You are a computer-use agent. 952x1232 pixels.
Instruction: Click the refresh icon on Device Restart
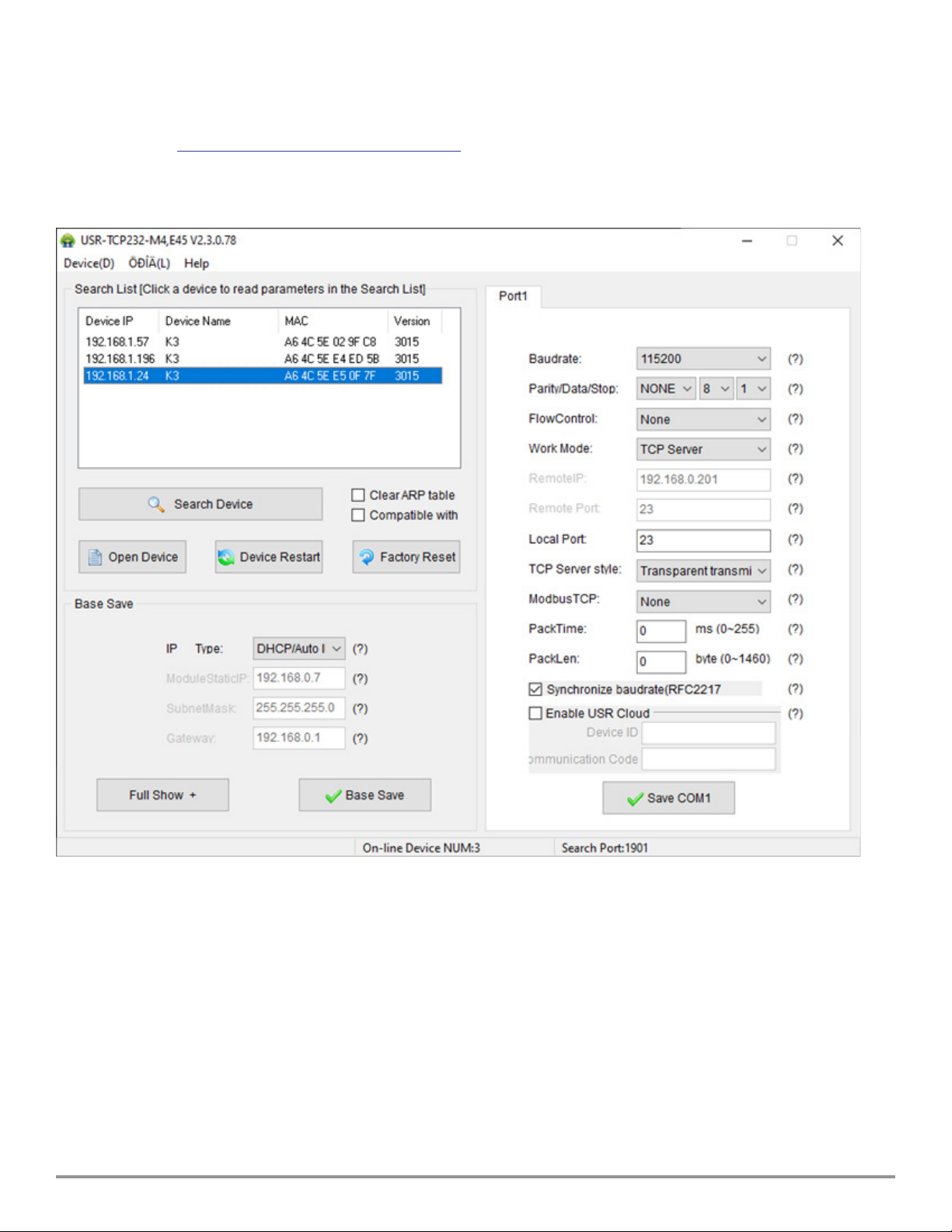tap(226, 557)
